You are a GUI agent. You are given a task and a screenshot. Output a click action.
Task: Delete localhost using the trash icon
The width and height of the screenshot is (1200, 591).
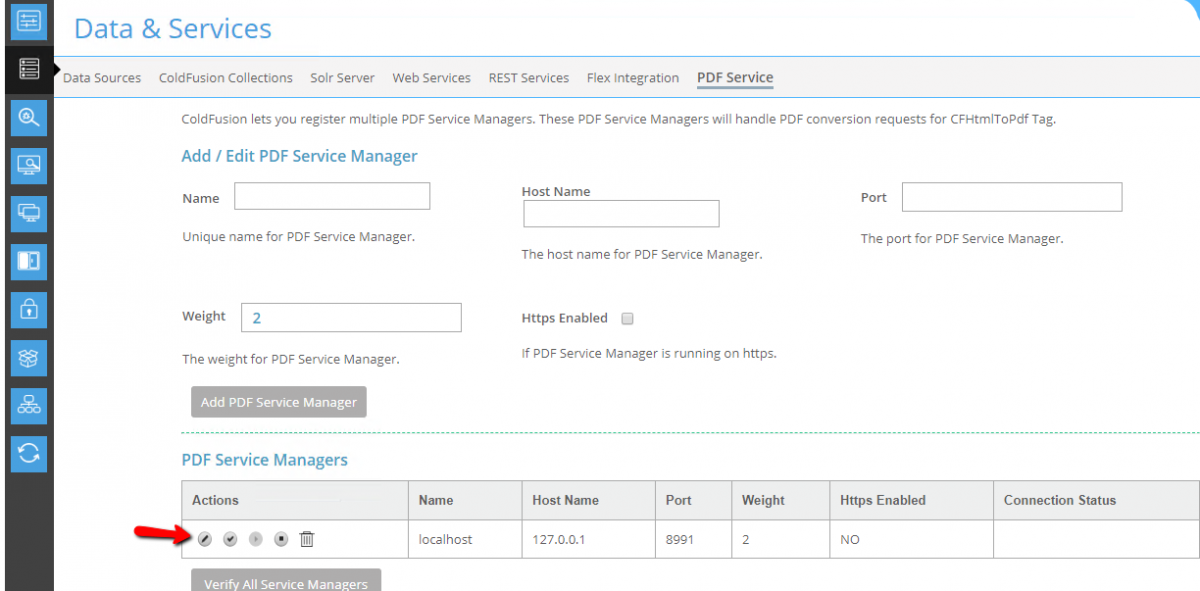pos(307,539)
